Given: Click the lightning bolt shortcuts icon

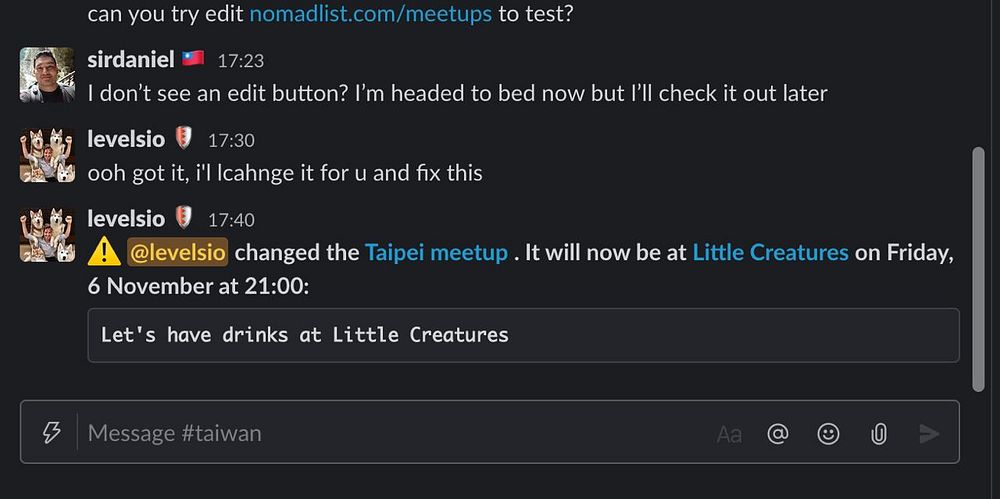Looking at the screenshot, I should (51, 433).
